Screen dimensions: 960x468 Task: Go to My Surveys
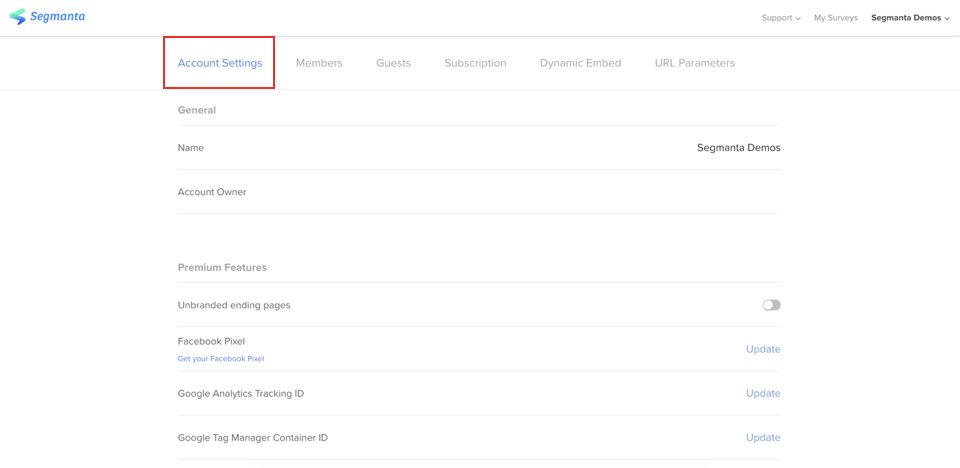point(836,18)
